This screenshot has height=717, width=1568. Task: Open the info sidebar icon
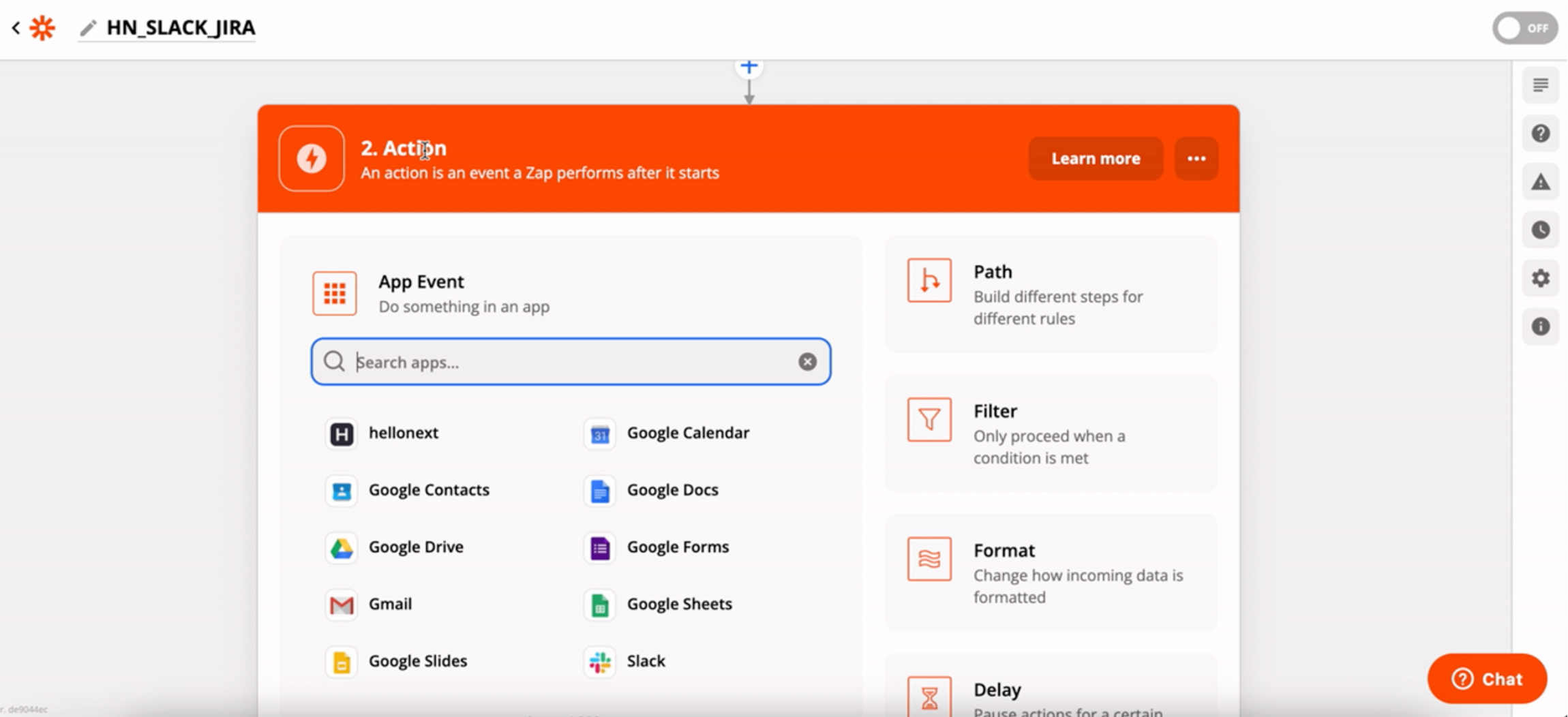1541,327
